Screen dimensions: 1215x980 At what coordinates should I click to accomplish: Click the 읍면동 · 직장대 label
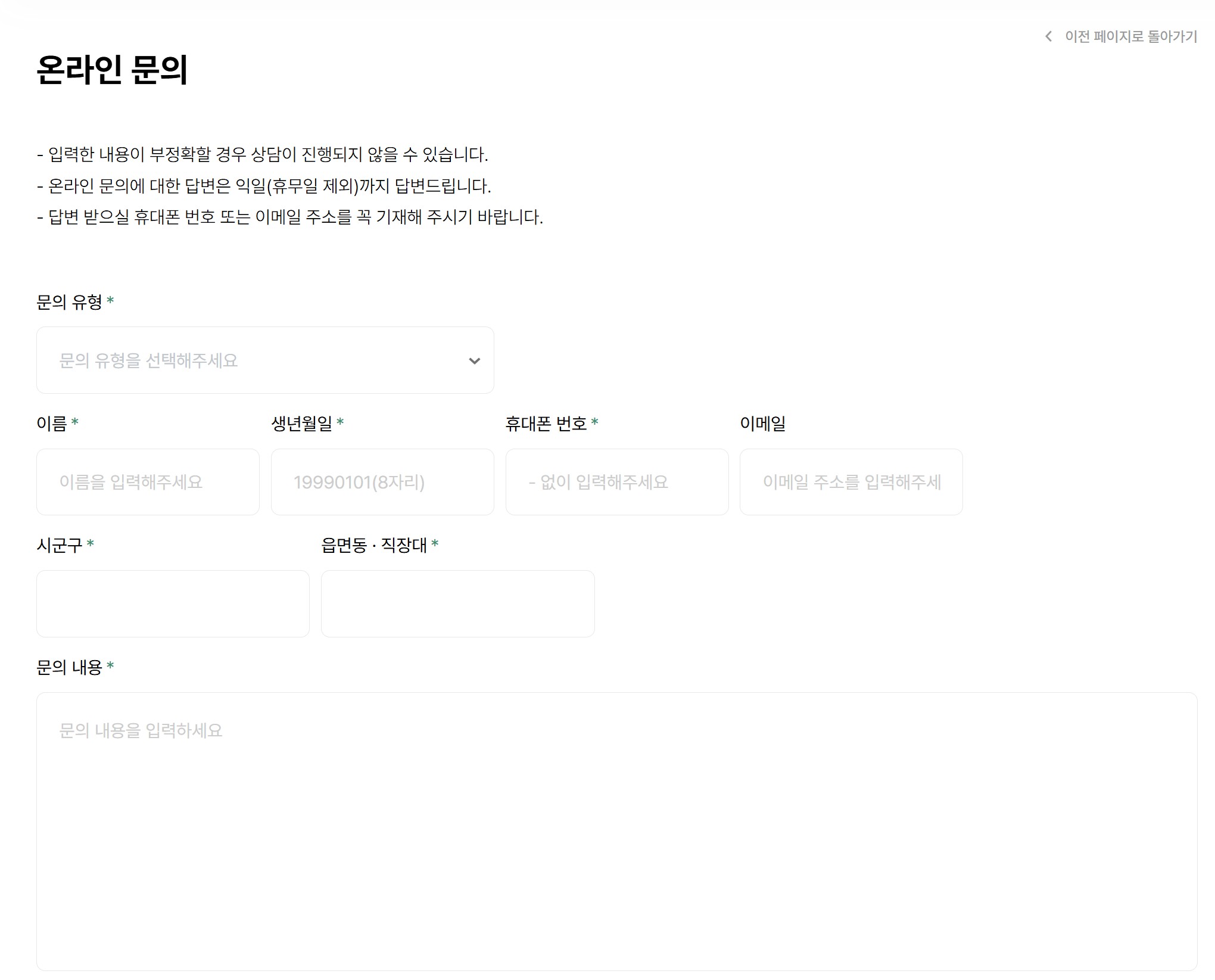click(373, 545)
